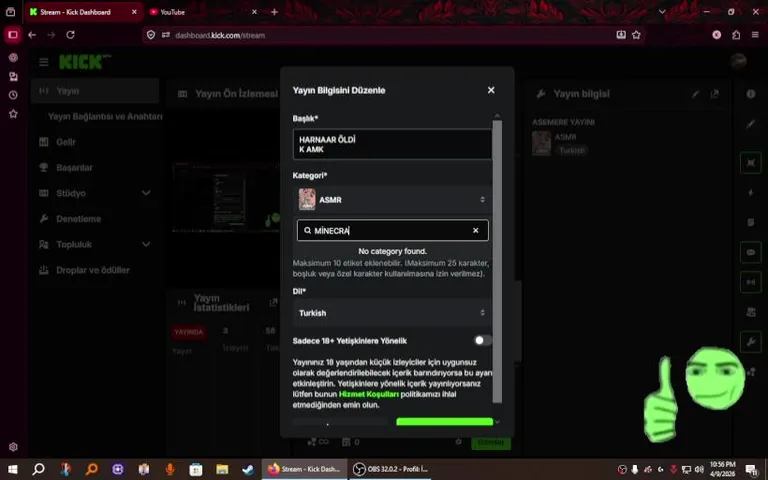Switch to the YouTube browser tab
This screenshot has height=480, width=768.
coord(203,12)
